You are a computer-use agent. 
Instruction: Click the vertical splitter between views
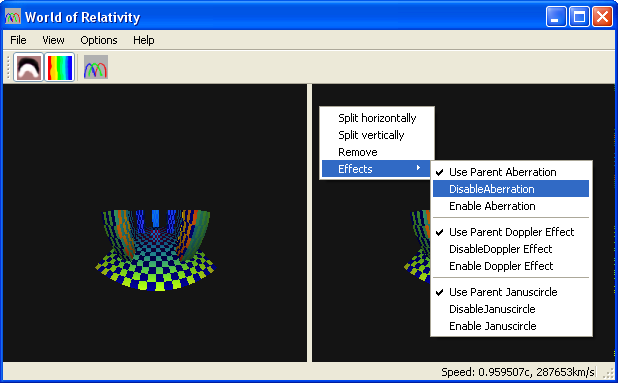pyautogui.click(x=309, y=223)
